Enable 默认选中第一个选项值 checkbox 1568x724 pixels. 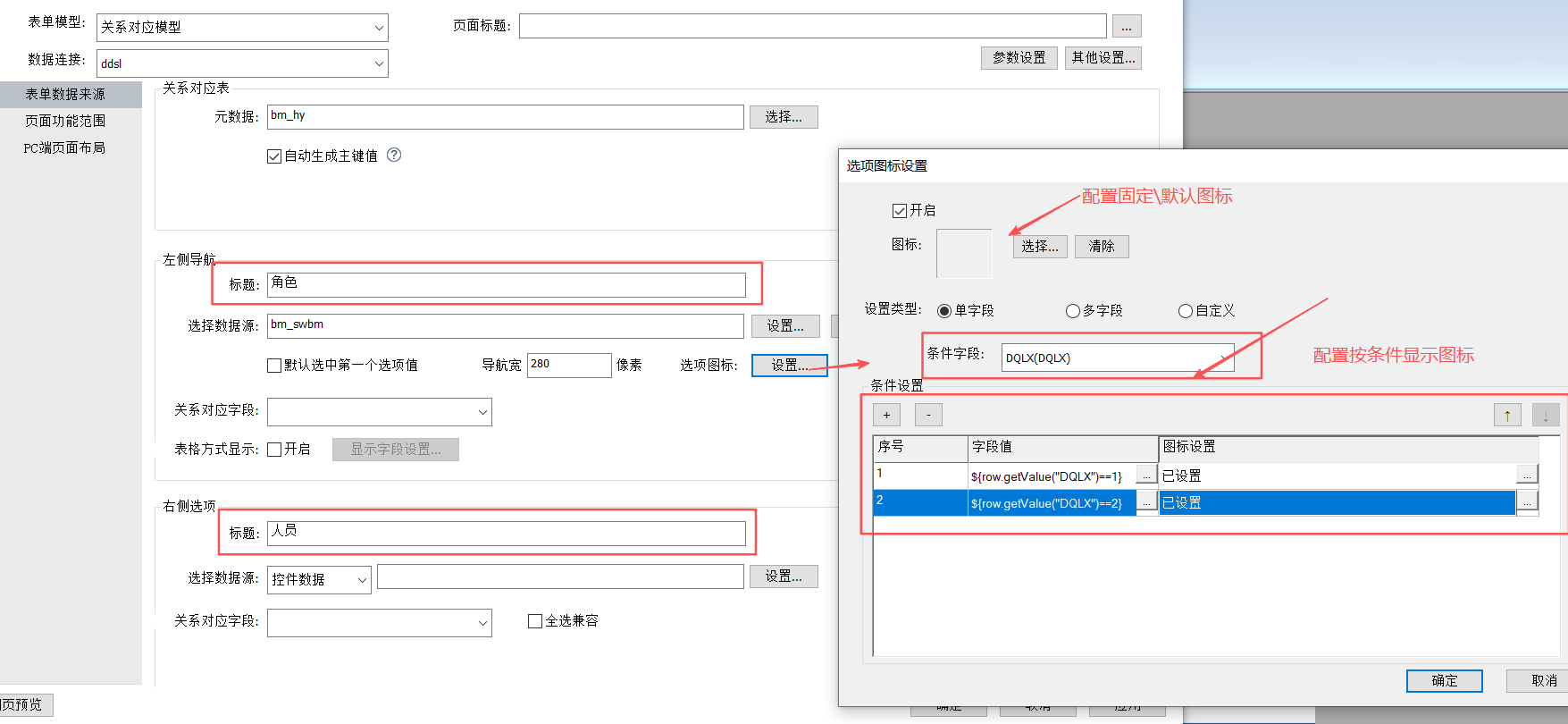[274, 365]
